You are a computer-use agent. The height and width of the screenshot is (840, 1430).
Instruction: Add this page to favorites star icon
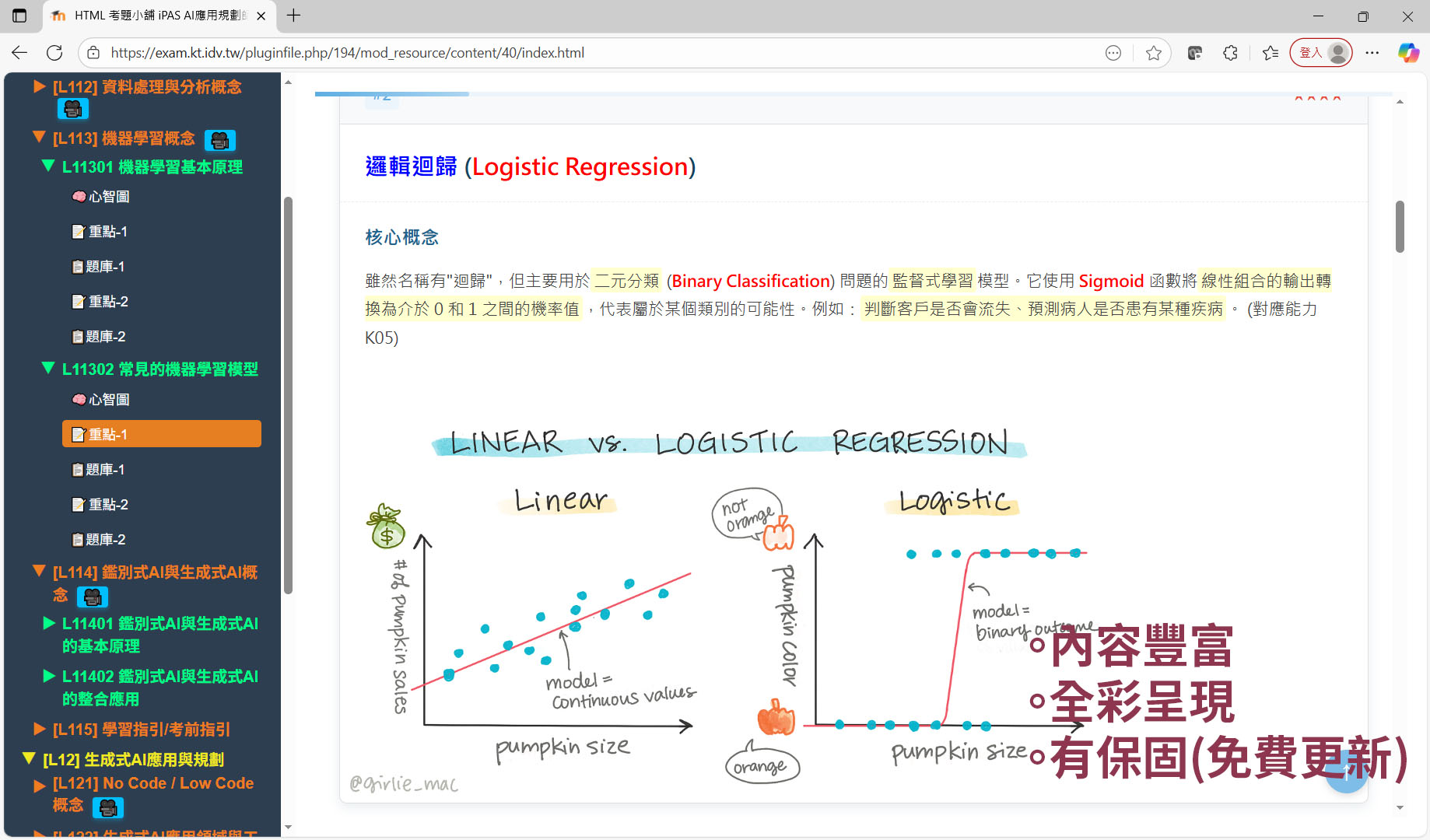[1153, 53]
